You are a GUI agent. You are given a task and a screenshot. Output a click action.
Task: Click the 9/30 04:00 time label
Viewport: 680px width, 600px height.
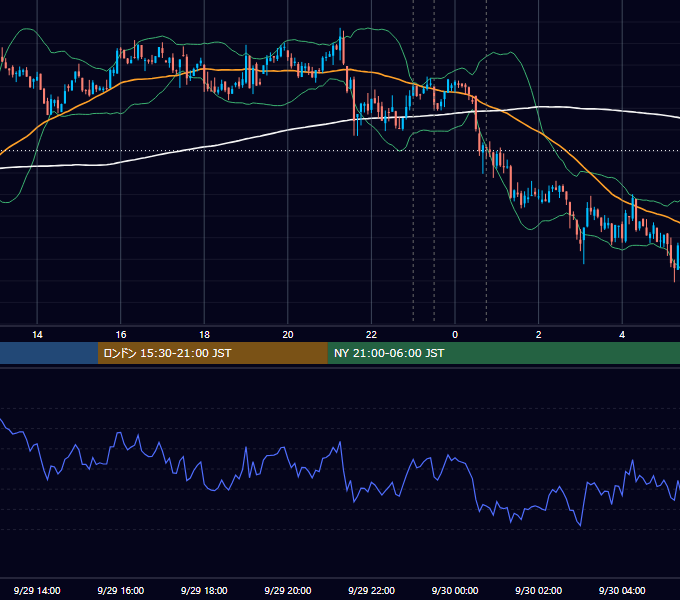(622, 590)
